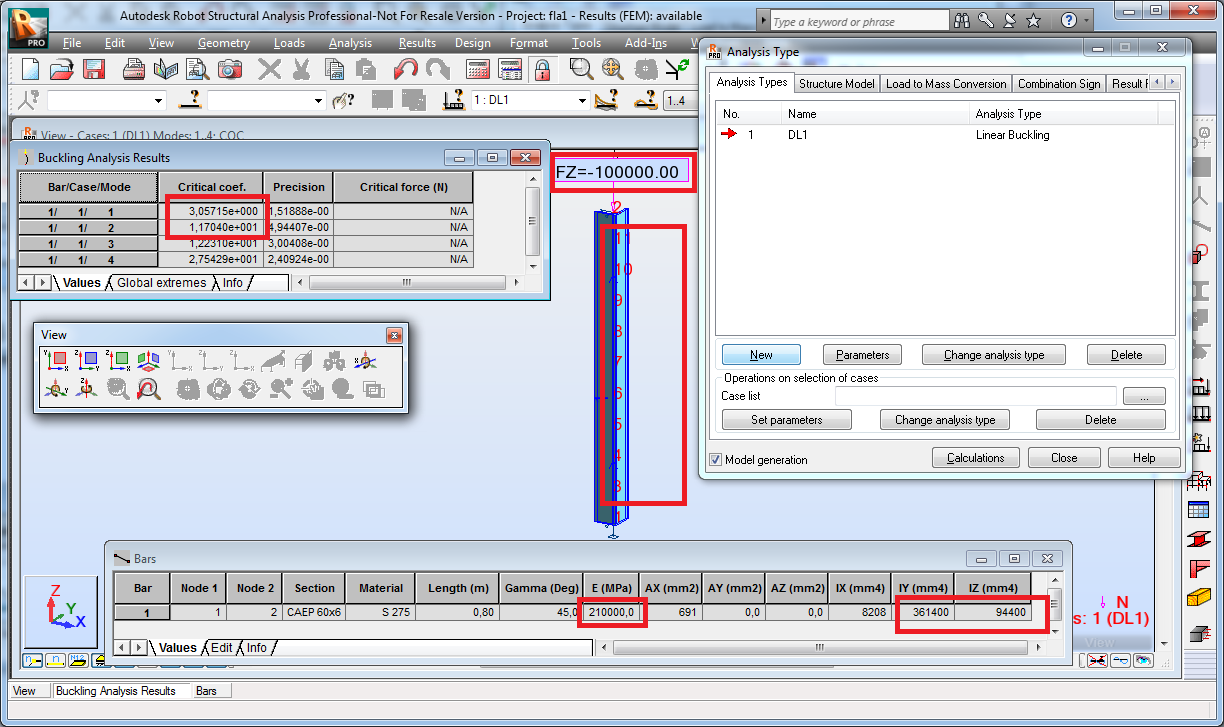The image size is (1224, 727).
Task: Create a new project with the New icon
Action: 30,69
